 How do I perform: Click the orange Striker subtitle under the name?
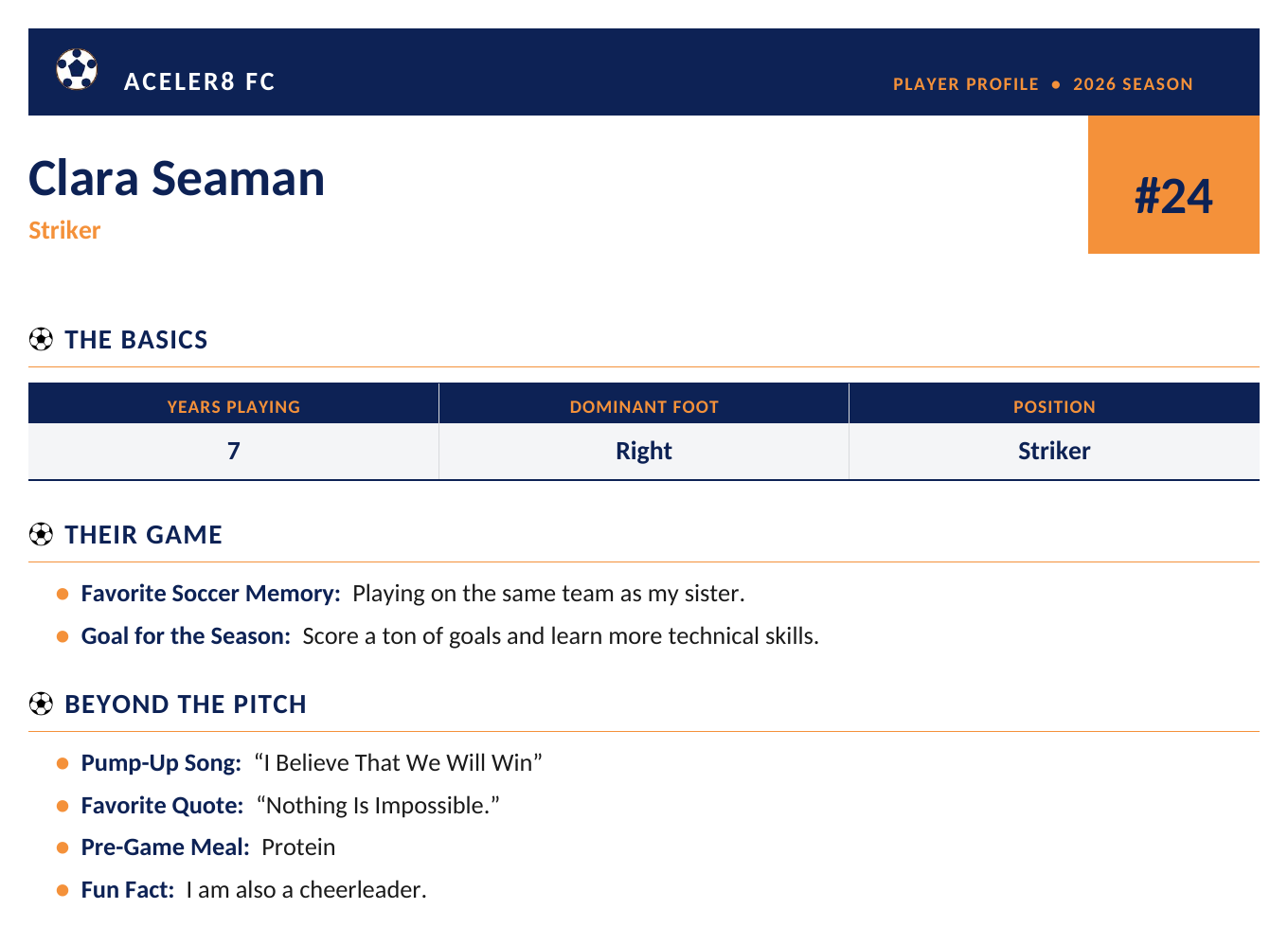pos(64,230)
